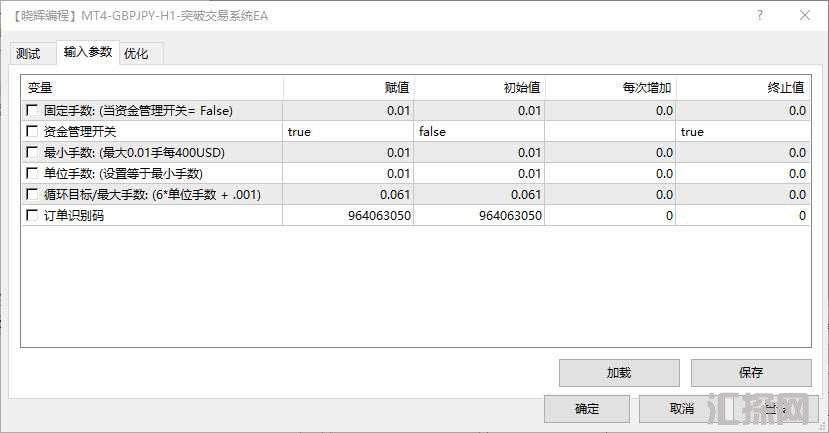Toggle the 单位手数 checkbox
829x433 pixels.
coord(32,173)
